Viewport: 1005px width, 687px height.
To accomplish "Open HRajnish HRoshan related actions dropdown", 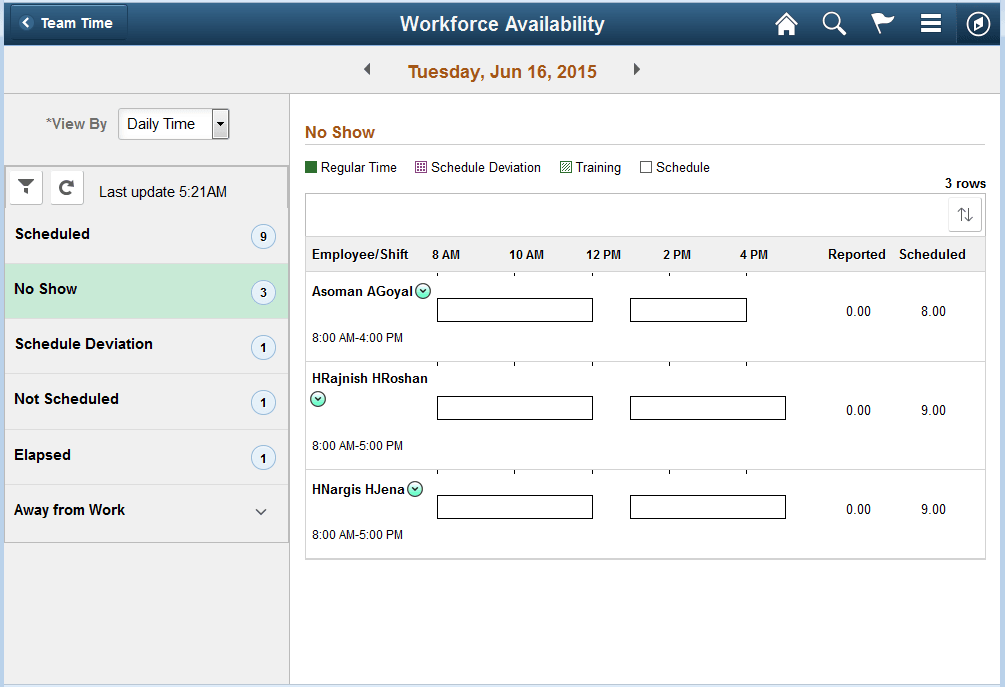I will point(318,399).
